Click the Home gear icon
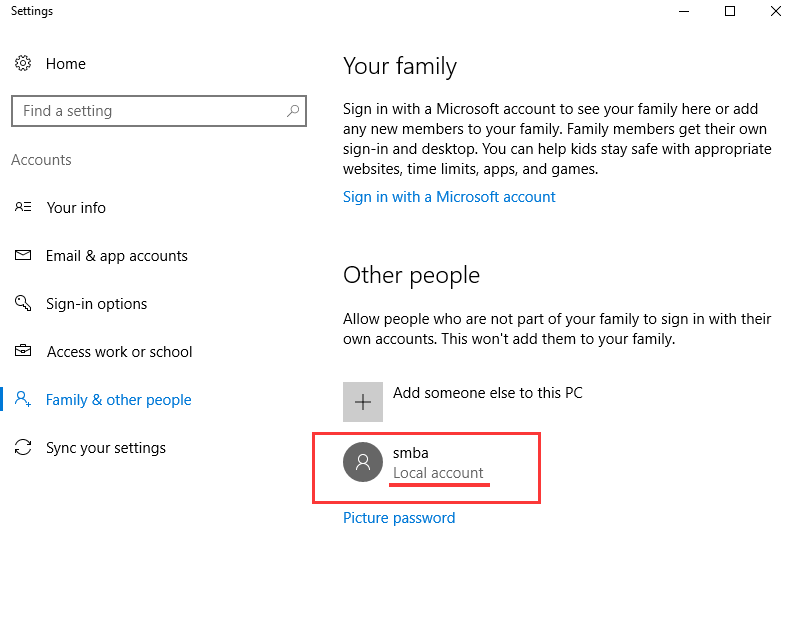This screenshot has height=619, width=792. tap(23, 63)
